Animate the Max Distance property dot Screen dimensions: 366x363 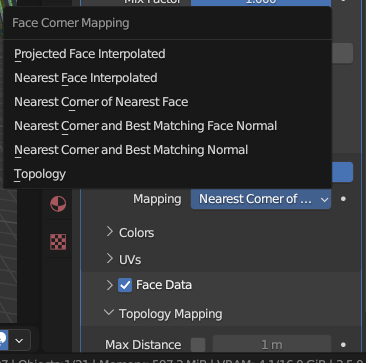click(x=343, y=345)
